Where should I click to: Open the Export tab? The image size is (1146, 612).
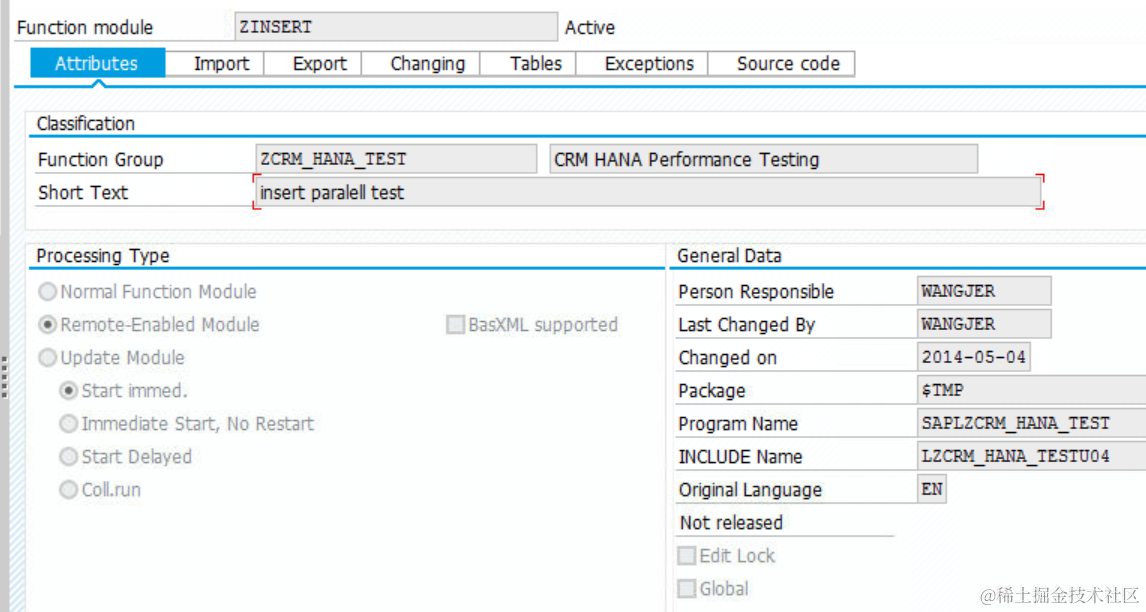tap(320, 64)
